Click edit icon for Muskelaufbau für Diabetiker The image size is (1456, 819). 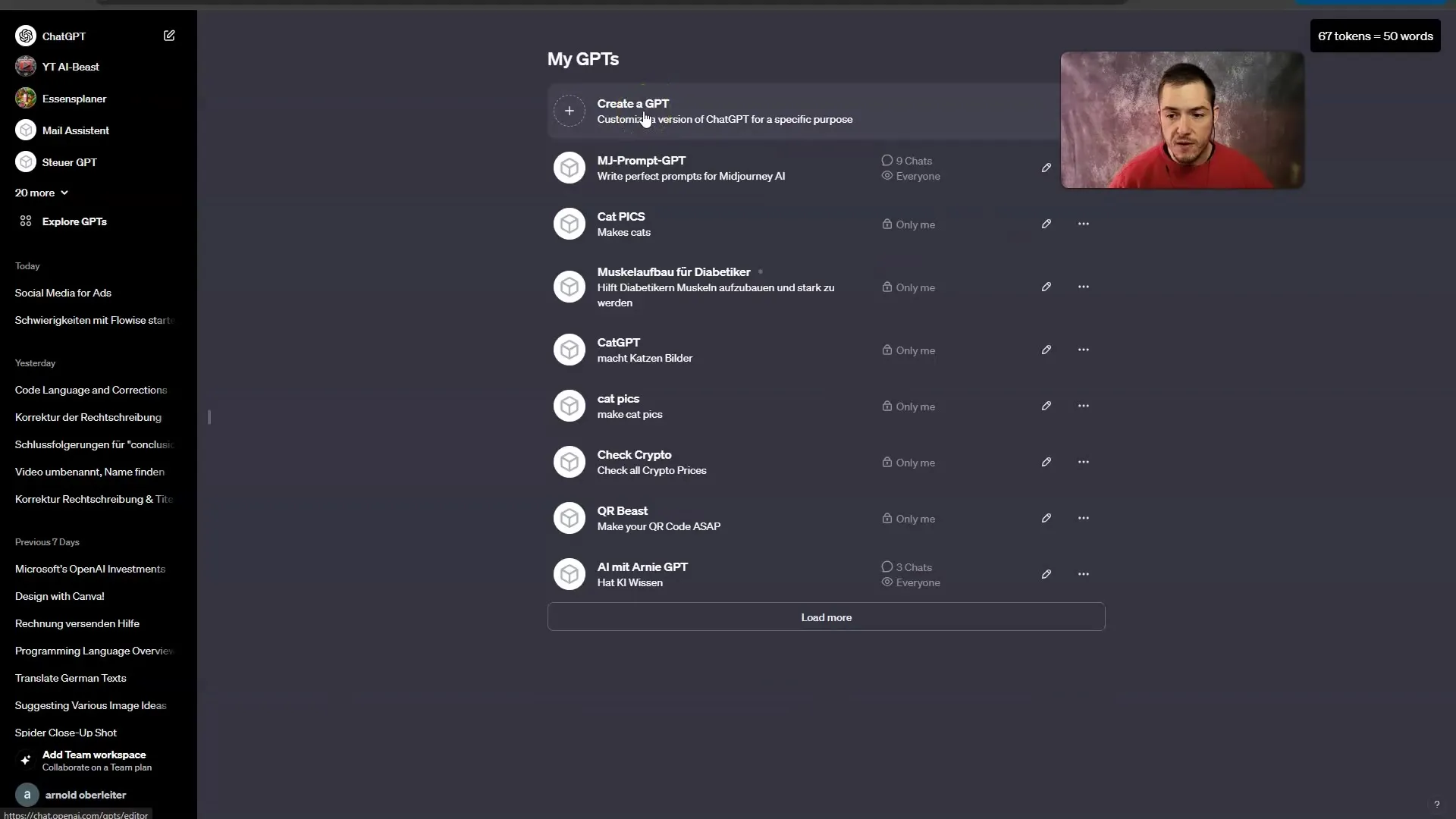coord(1046,287)
